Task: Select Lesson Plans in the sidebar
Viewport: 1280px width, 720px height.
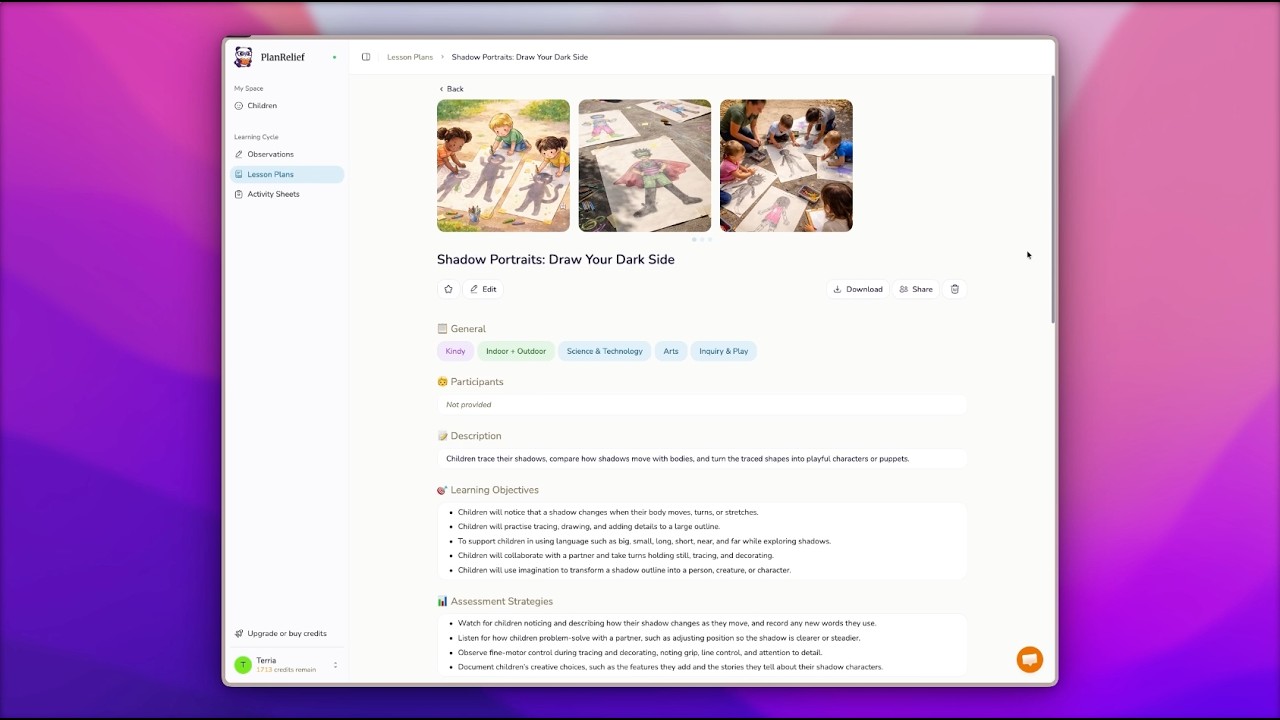Action: 287,174
